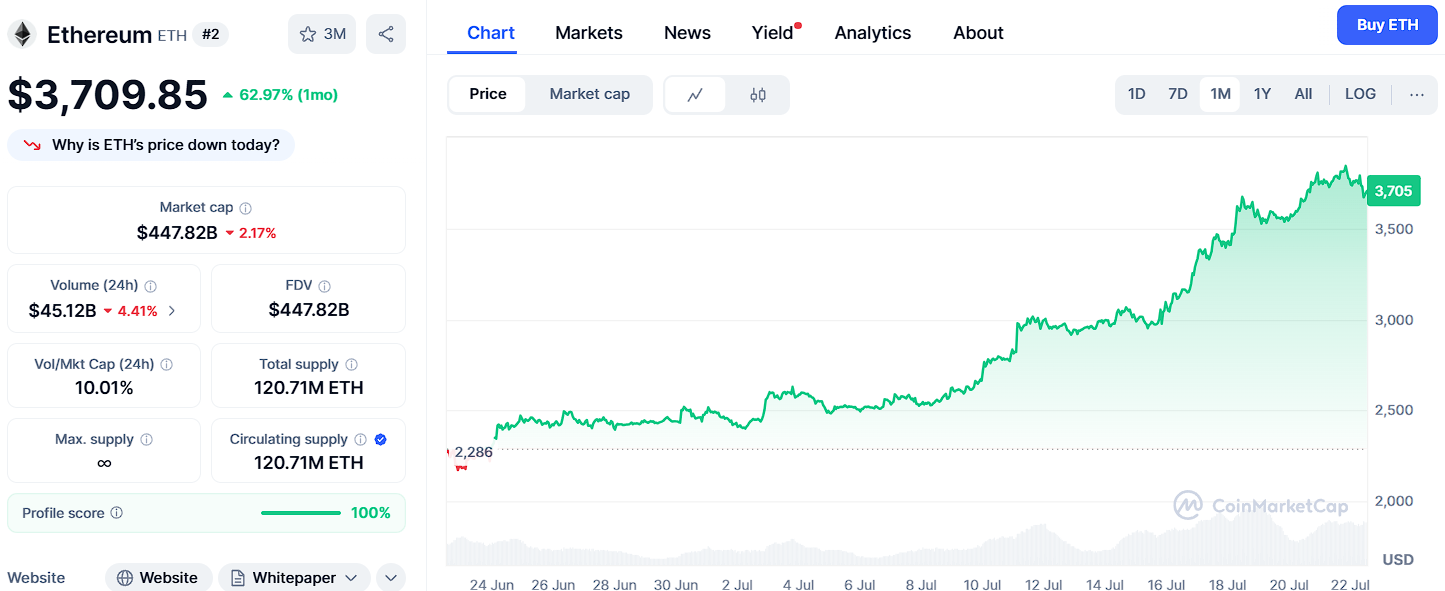Set chart range to 1Y
Image resolution: width=1445 pixels, height=591 pixels.
pos(1262,94)
